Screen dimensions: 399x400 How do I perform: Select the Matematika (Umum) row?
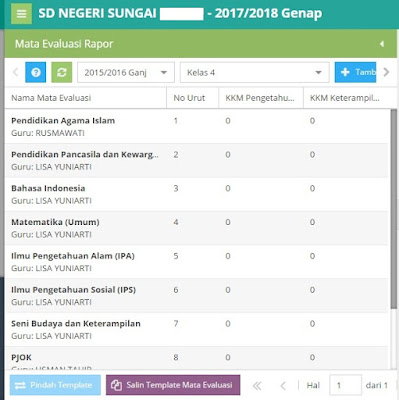tap(197, 228)
